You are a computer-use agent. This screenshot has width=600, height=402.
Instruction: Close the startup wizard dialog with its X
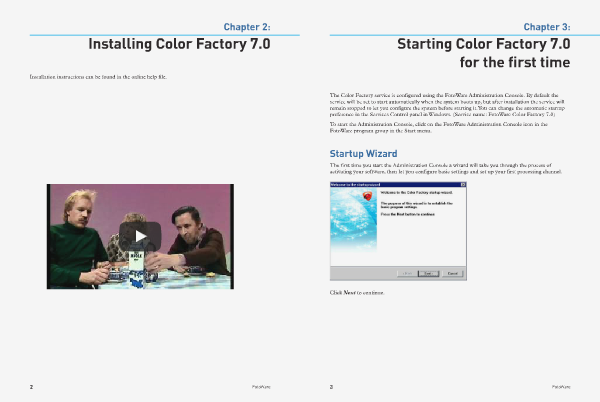[x=463, y=185]
